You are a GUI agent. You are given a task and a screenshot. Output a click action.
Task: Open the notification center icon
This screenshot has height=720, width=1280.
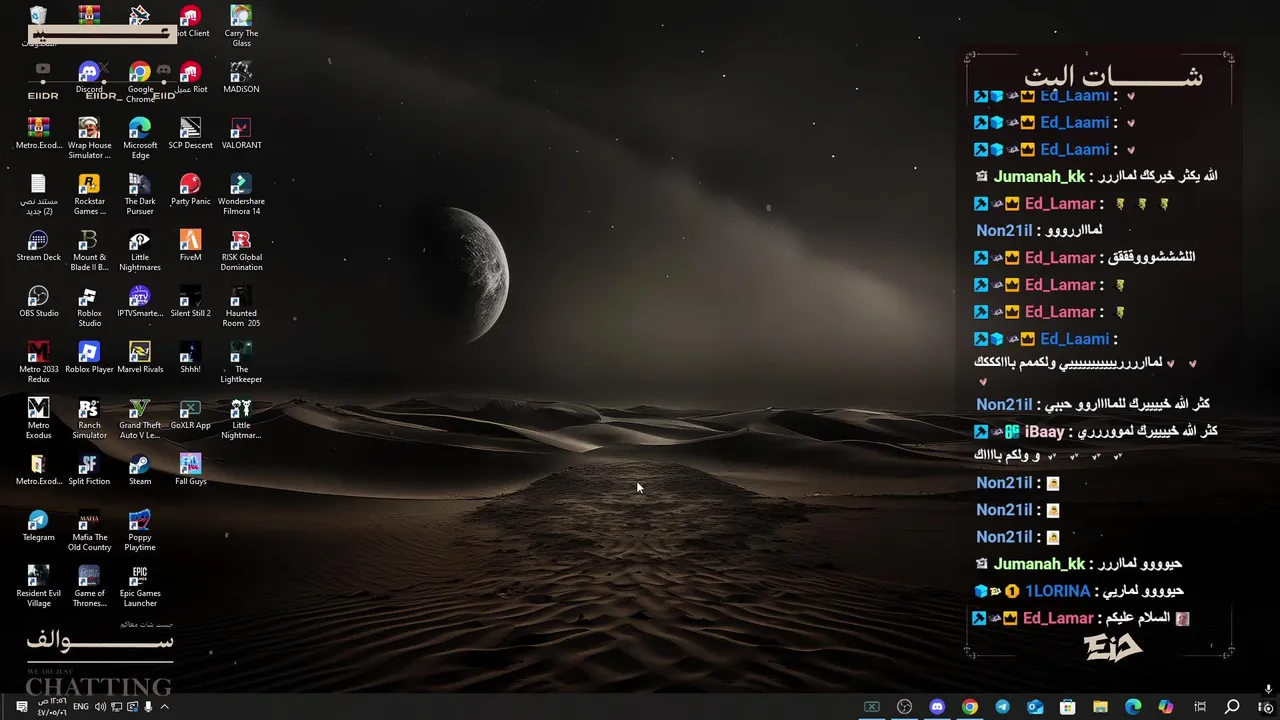point(22,707)
